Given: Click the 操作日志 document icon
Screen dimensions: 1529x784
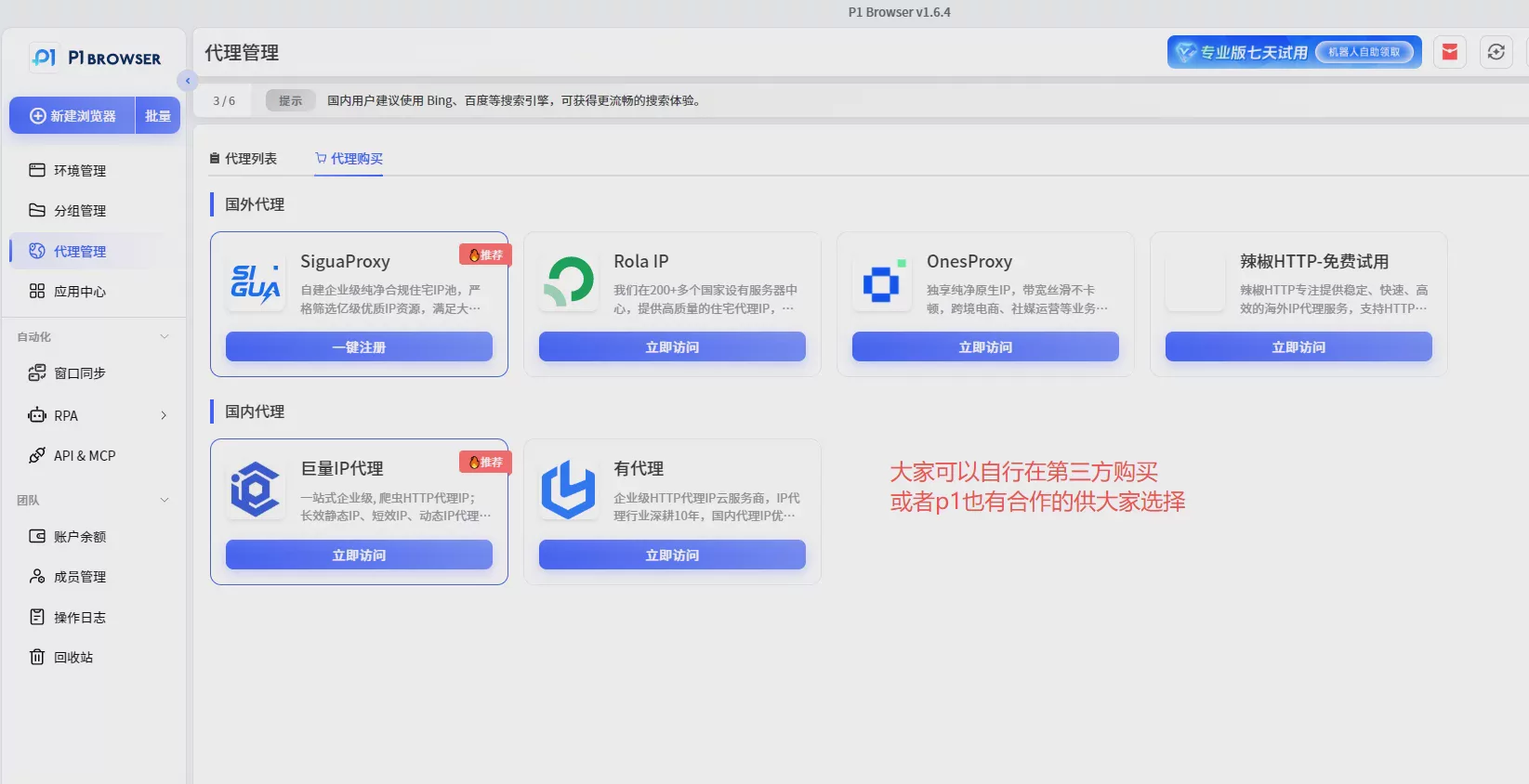Looking at the screenshot, I should (x=37, y=617).
